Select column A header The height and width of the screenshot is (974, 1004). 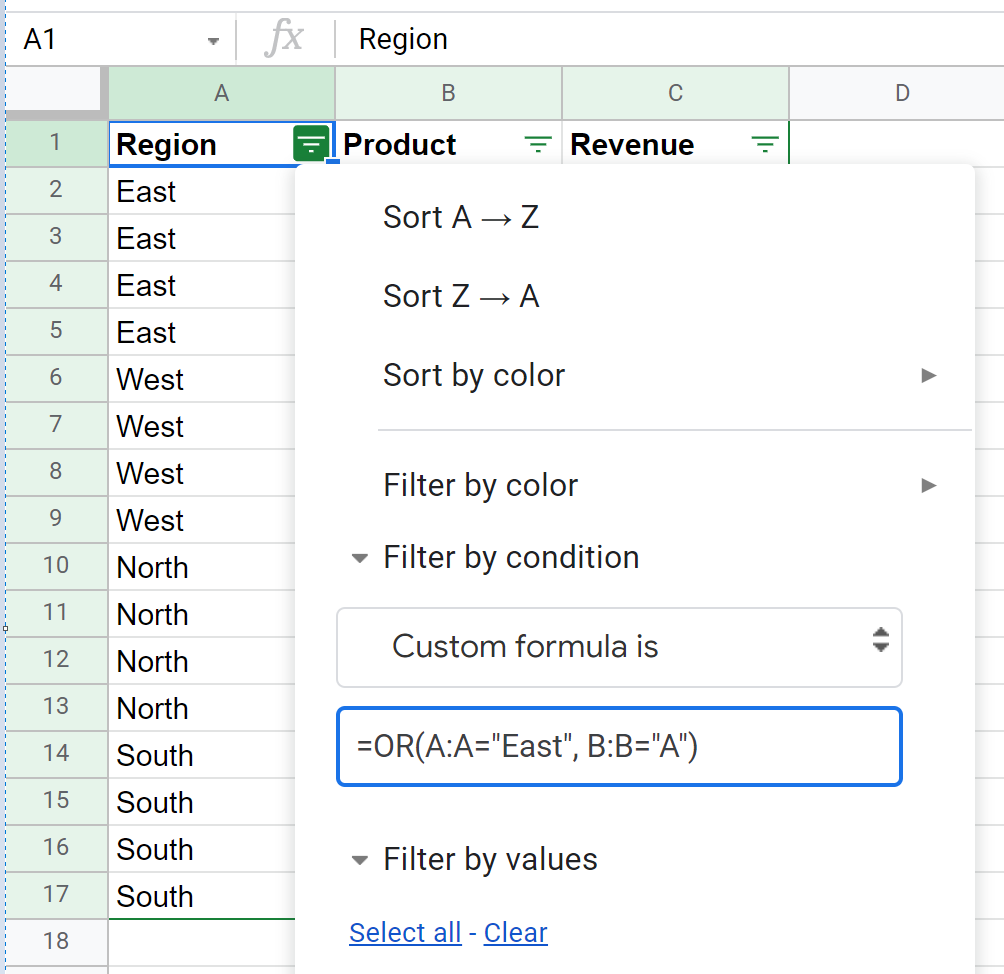click(221, 93)
